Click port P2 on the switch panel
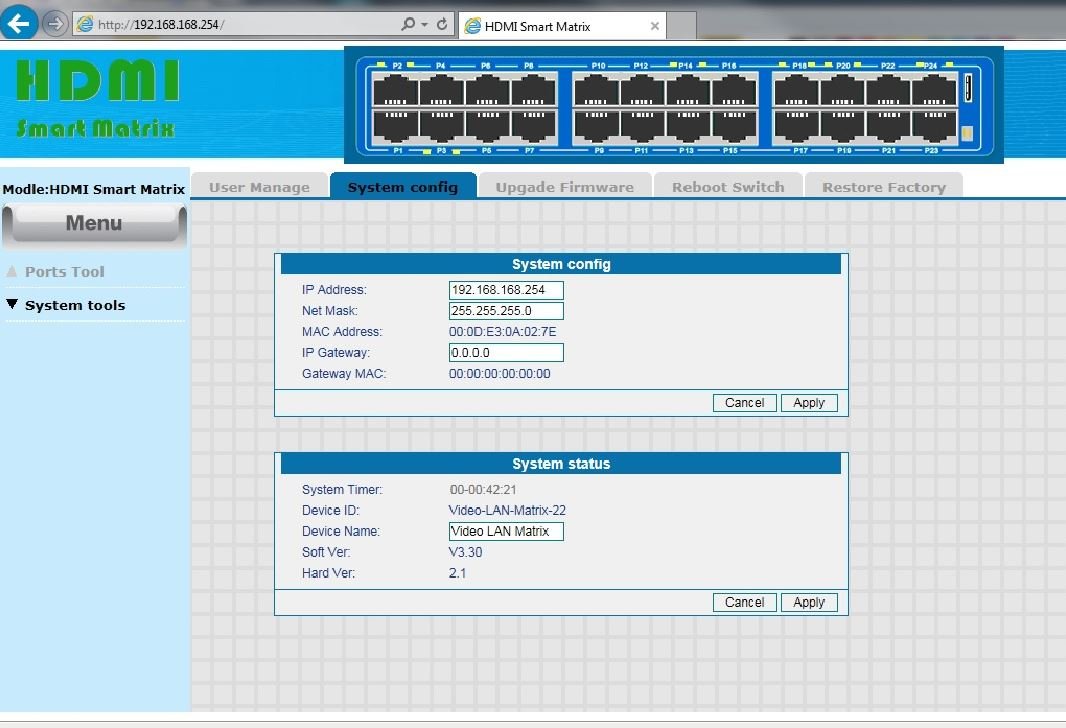The width and height of the screenshot is (1066, 728). (x=395, y=90)
